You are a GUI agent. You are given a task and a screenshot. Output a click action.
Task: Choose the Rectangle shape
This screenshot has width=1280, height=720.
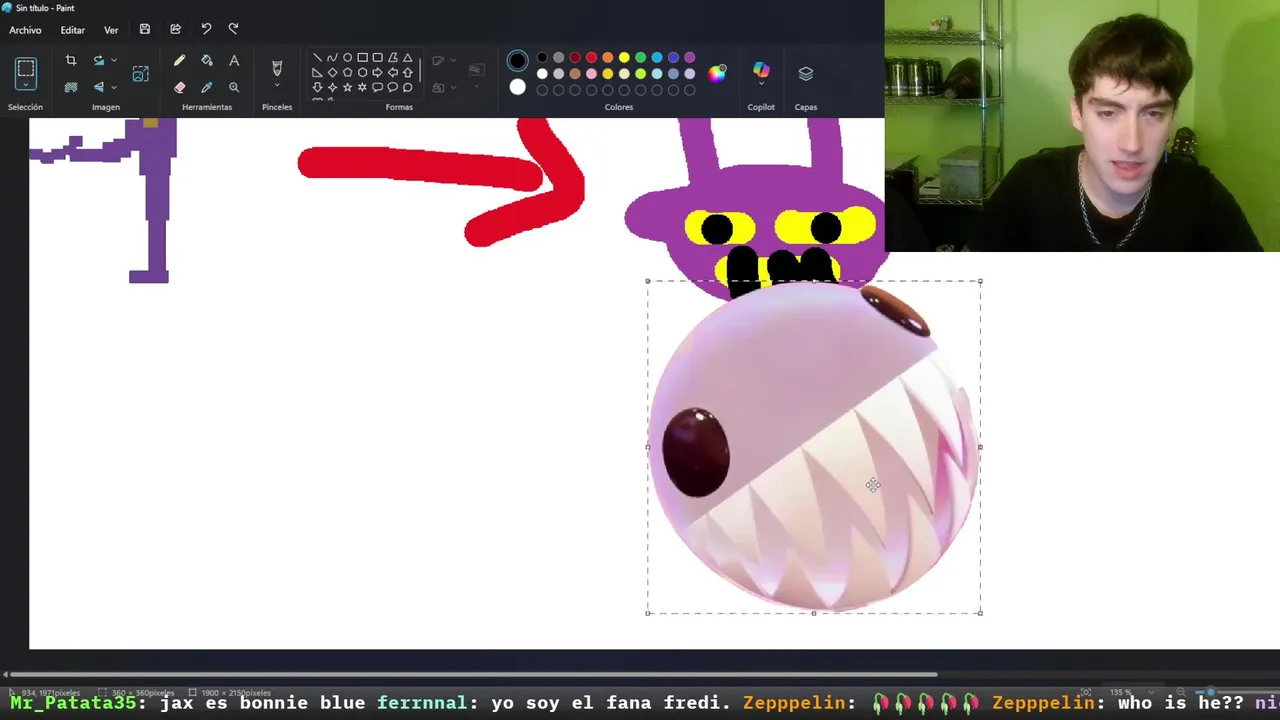tap(362, 58)
